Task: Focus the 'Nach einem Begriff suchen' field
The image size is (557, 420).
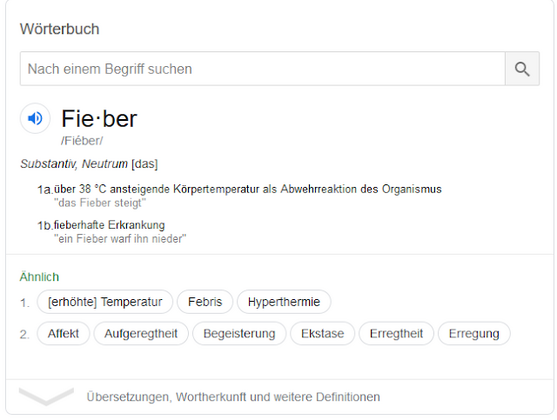Action: pyautogui.click(x=263, y=69)
